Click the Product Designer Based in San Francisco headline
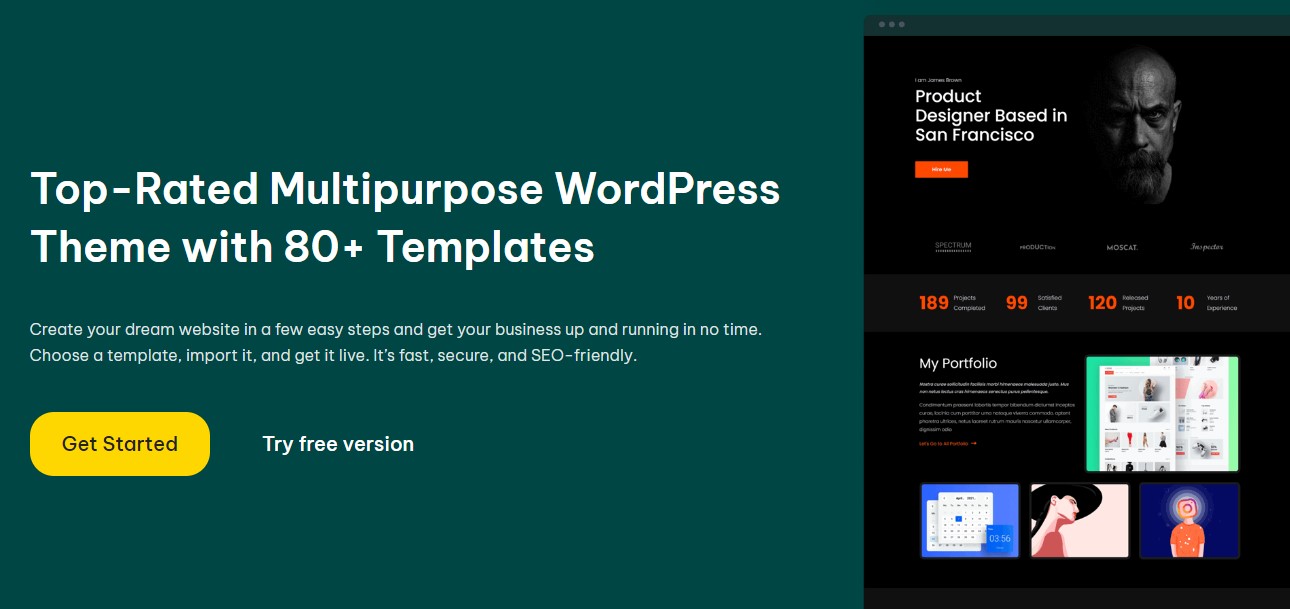The image size is (1290, 609). [991, 115]
